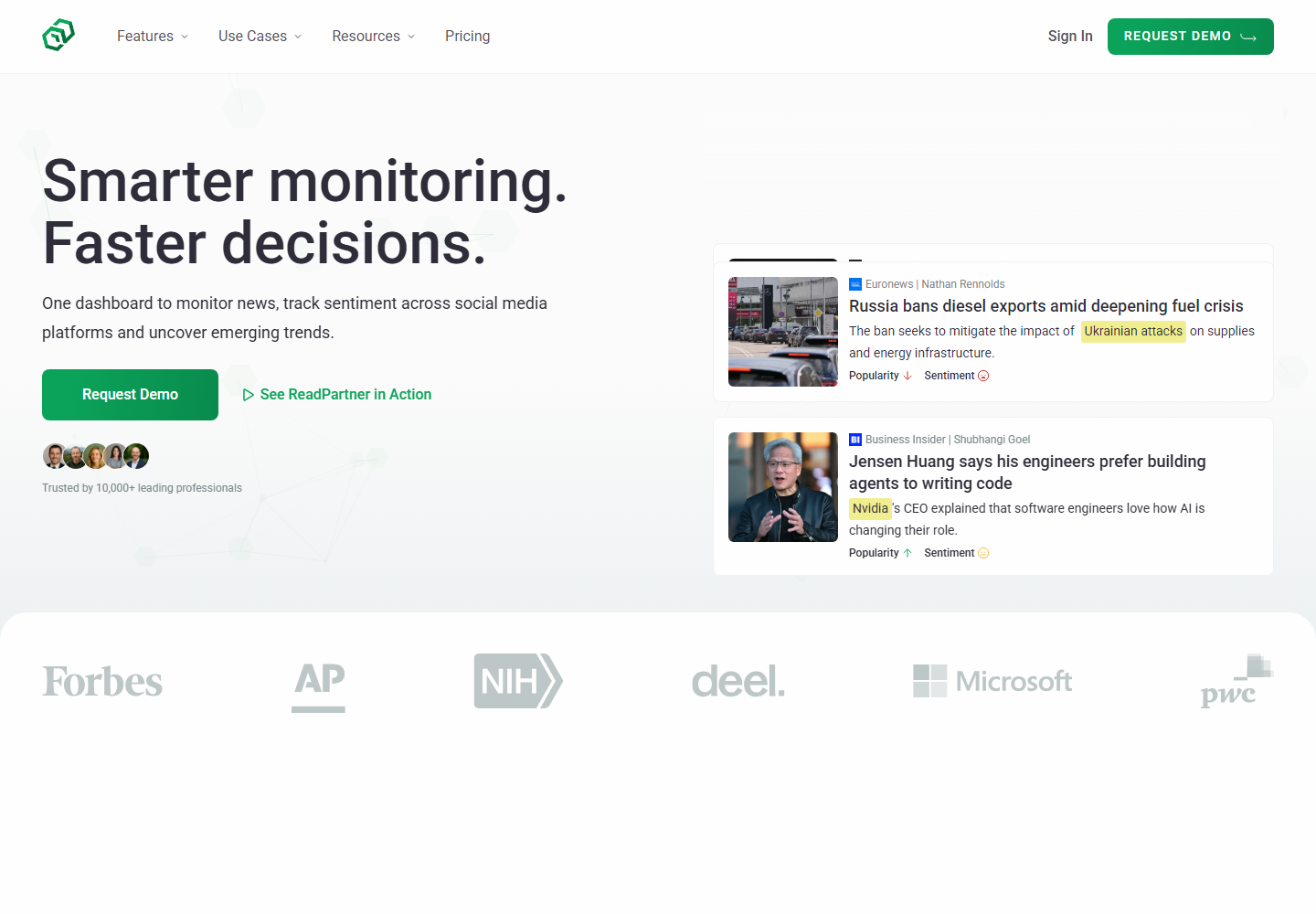Click the AP logo
1316x914 pixels.
(319, 686)
